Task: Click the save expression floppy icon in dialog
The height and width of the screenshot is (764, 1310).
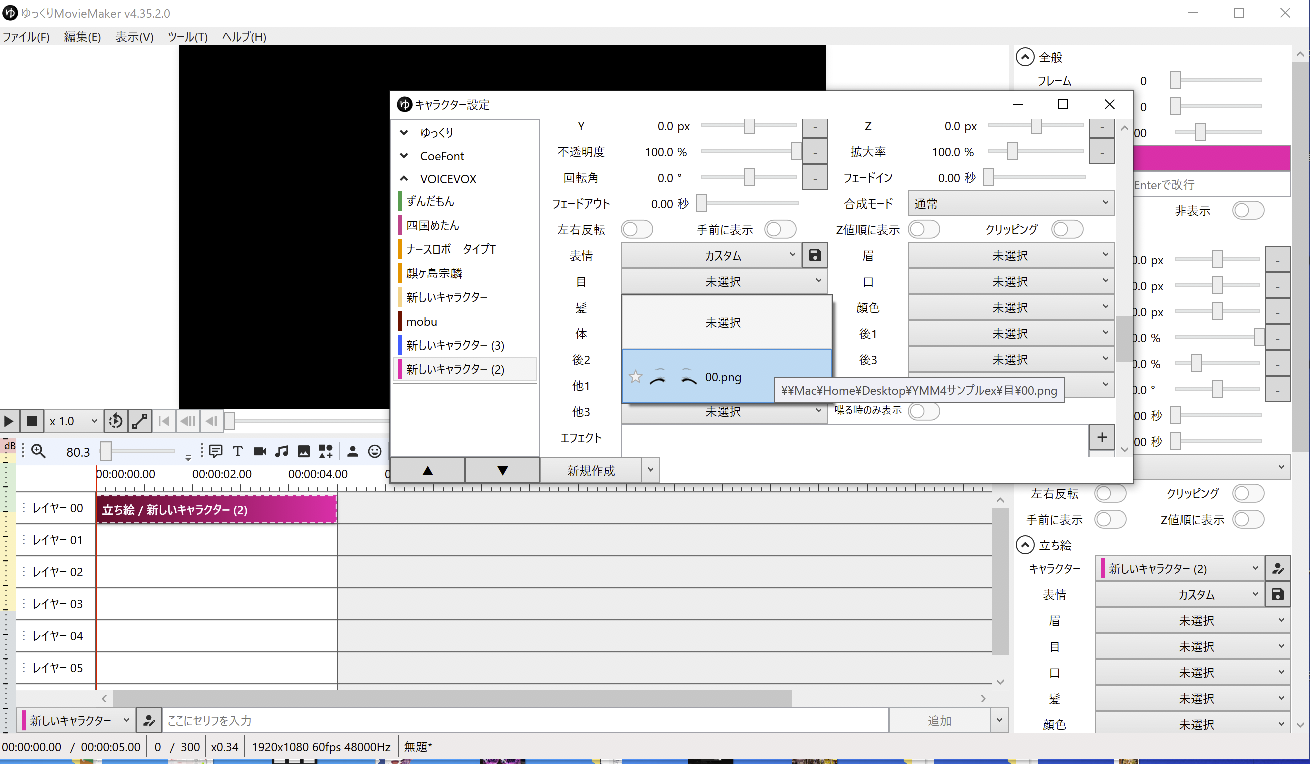Action: [x=815, y=256]
